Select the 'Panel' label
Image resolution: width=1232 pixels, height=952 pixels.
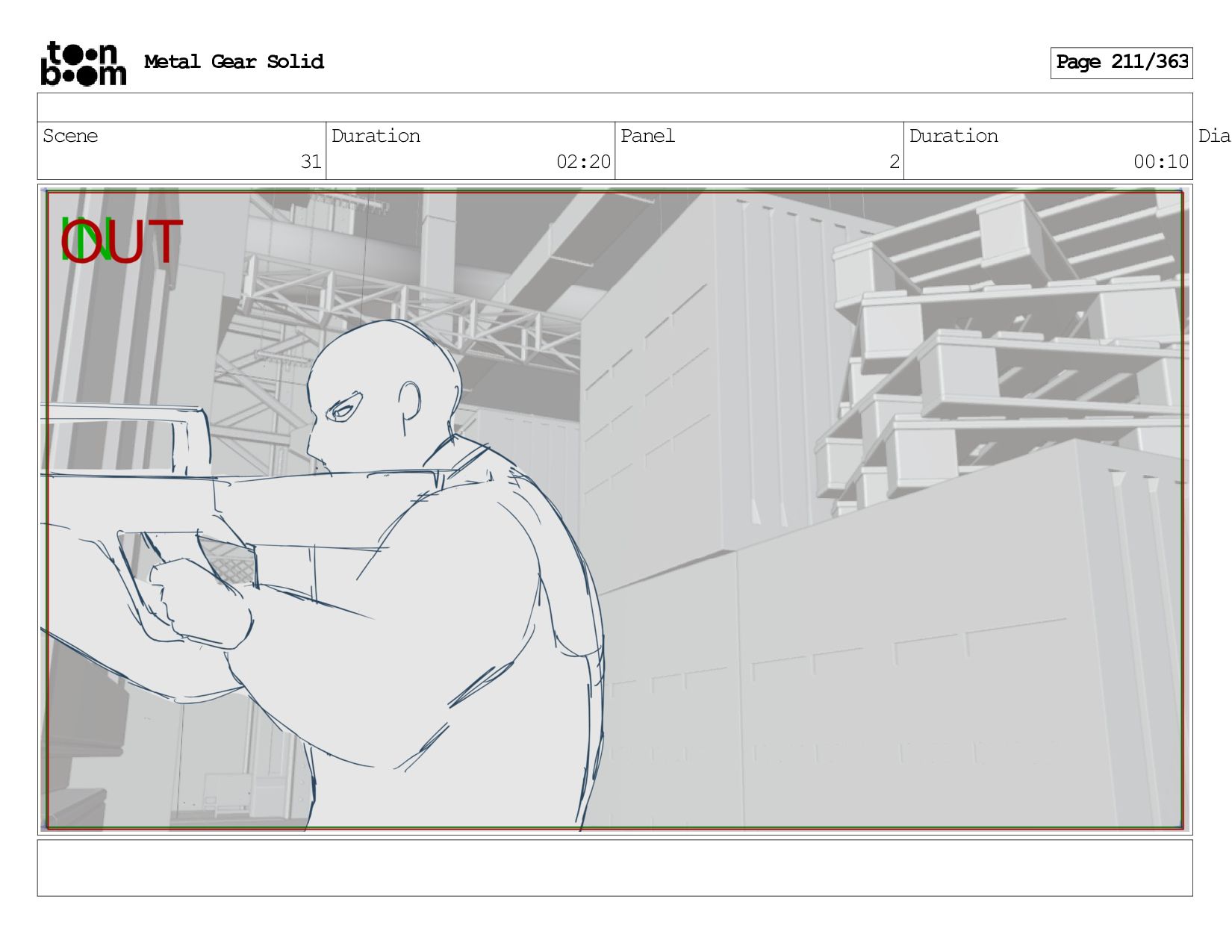[647, 136]
